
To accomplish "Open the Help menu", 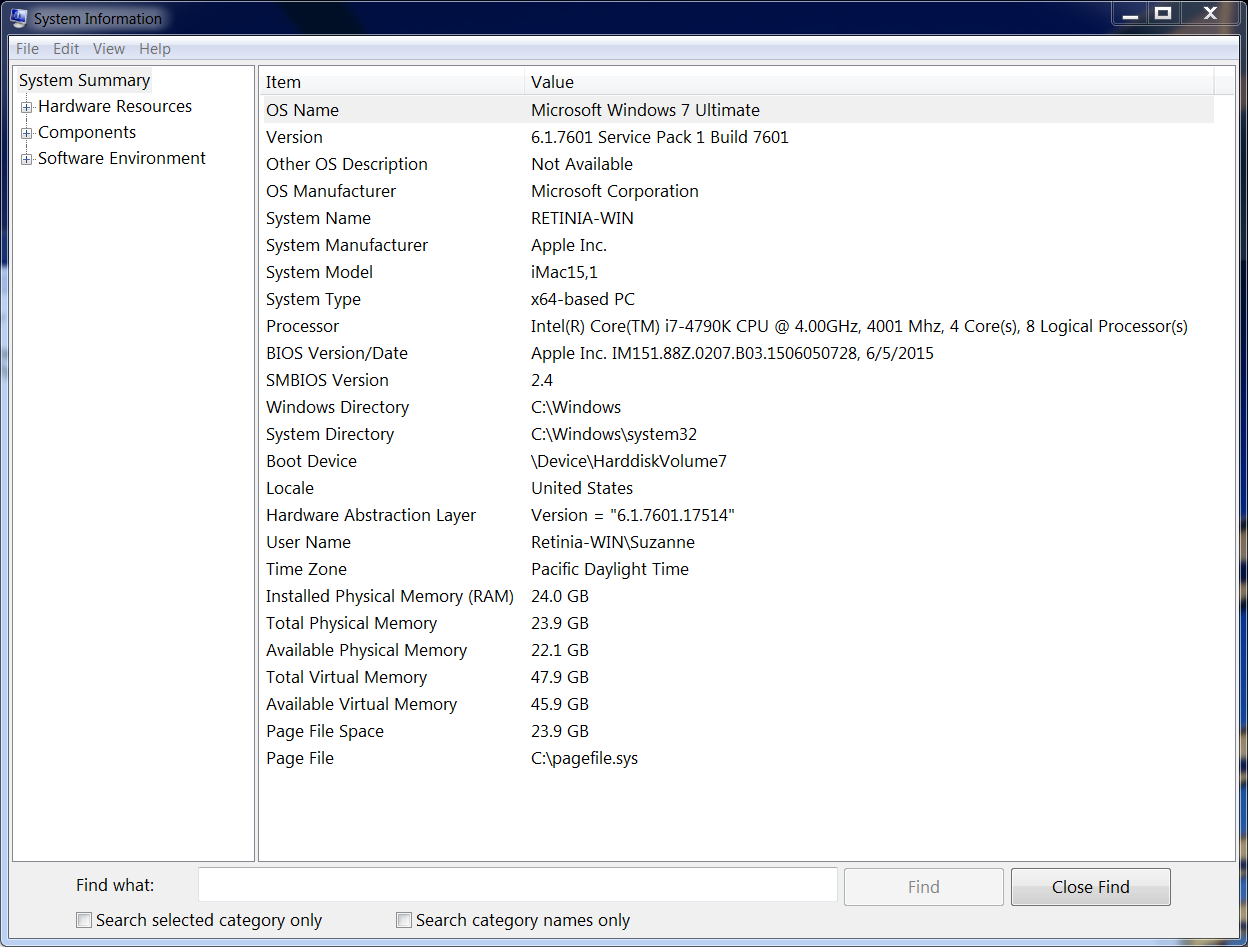I will (x=155, y=49).
